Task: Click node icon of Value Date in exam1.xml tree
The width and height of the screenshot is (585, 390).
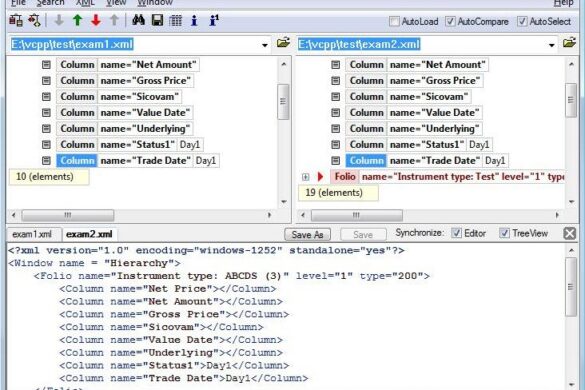Action: tap(46, 113)
